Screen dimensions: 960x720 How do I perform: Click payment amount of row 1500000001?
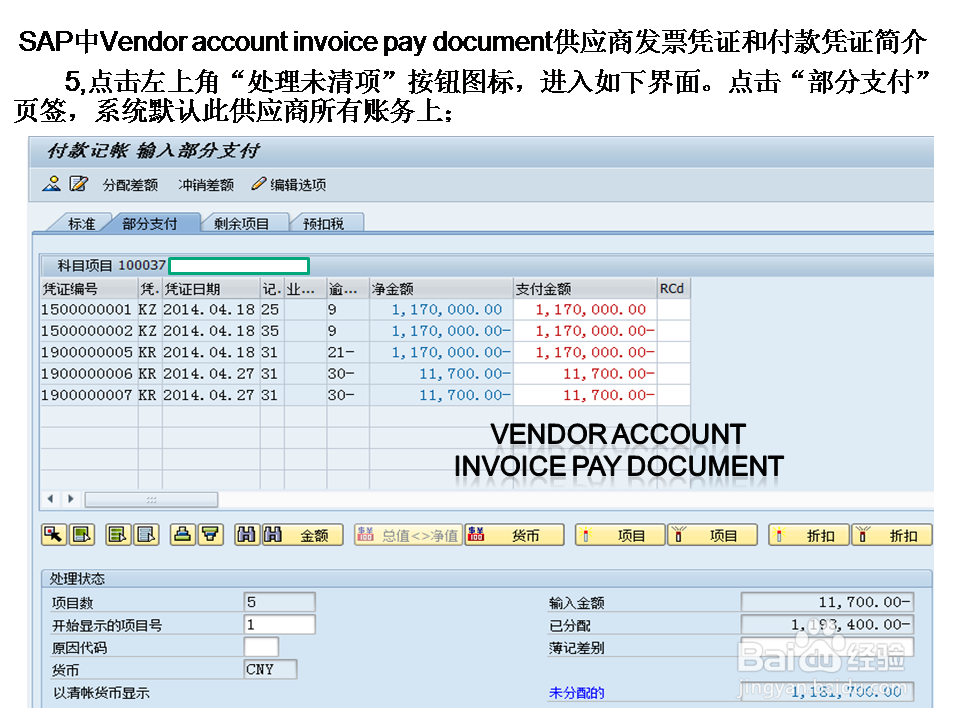pos(585,309)
